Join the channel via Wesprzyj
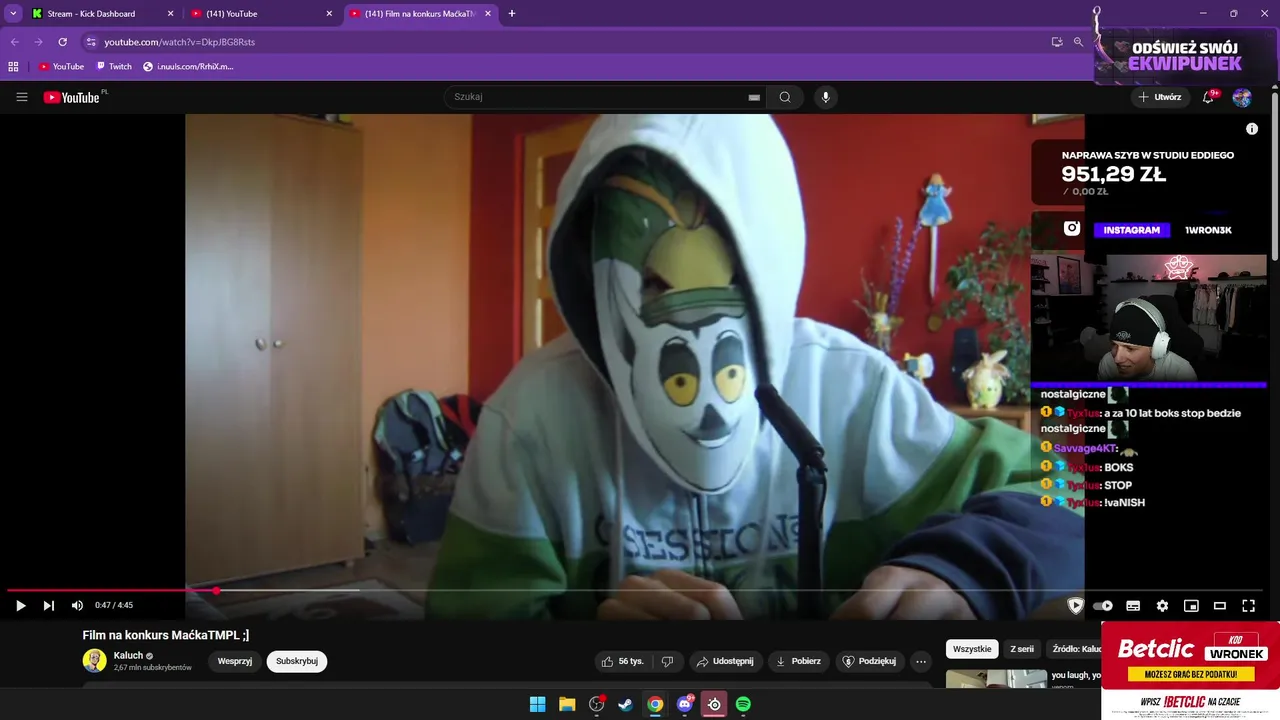1280x720 pixels. point(235,661)
